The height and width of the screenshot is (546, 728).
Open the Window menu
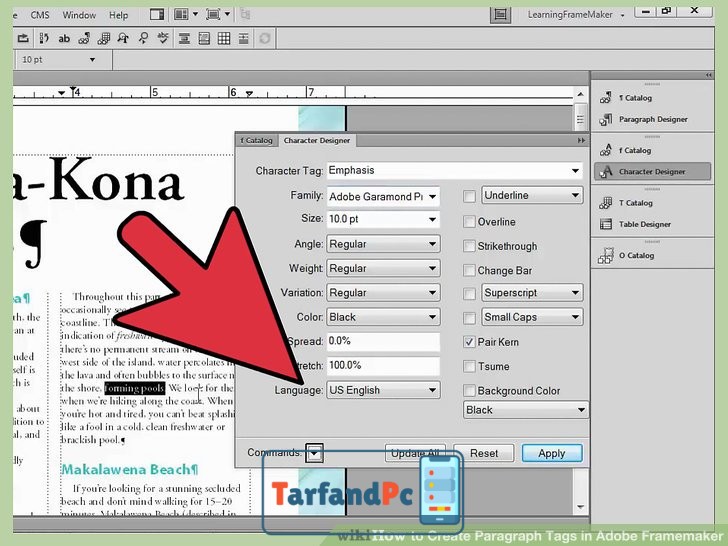79,15
